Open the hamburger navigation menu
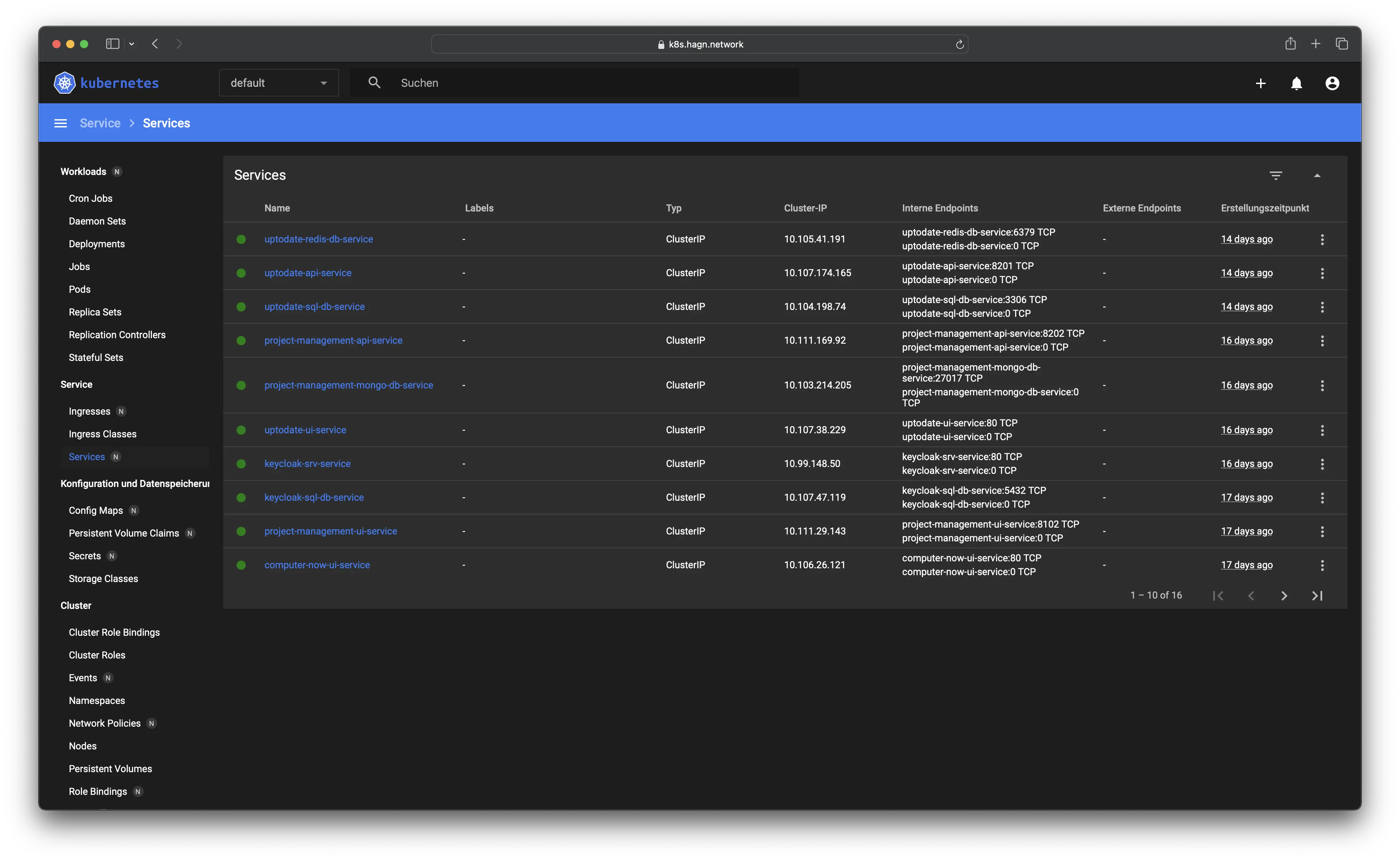Viewport: 1400px width, 861px height. point(60,124)
